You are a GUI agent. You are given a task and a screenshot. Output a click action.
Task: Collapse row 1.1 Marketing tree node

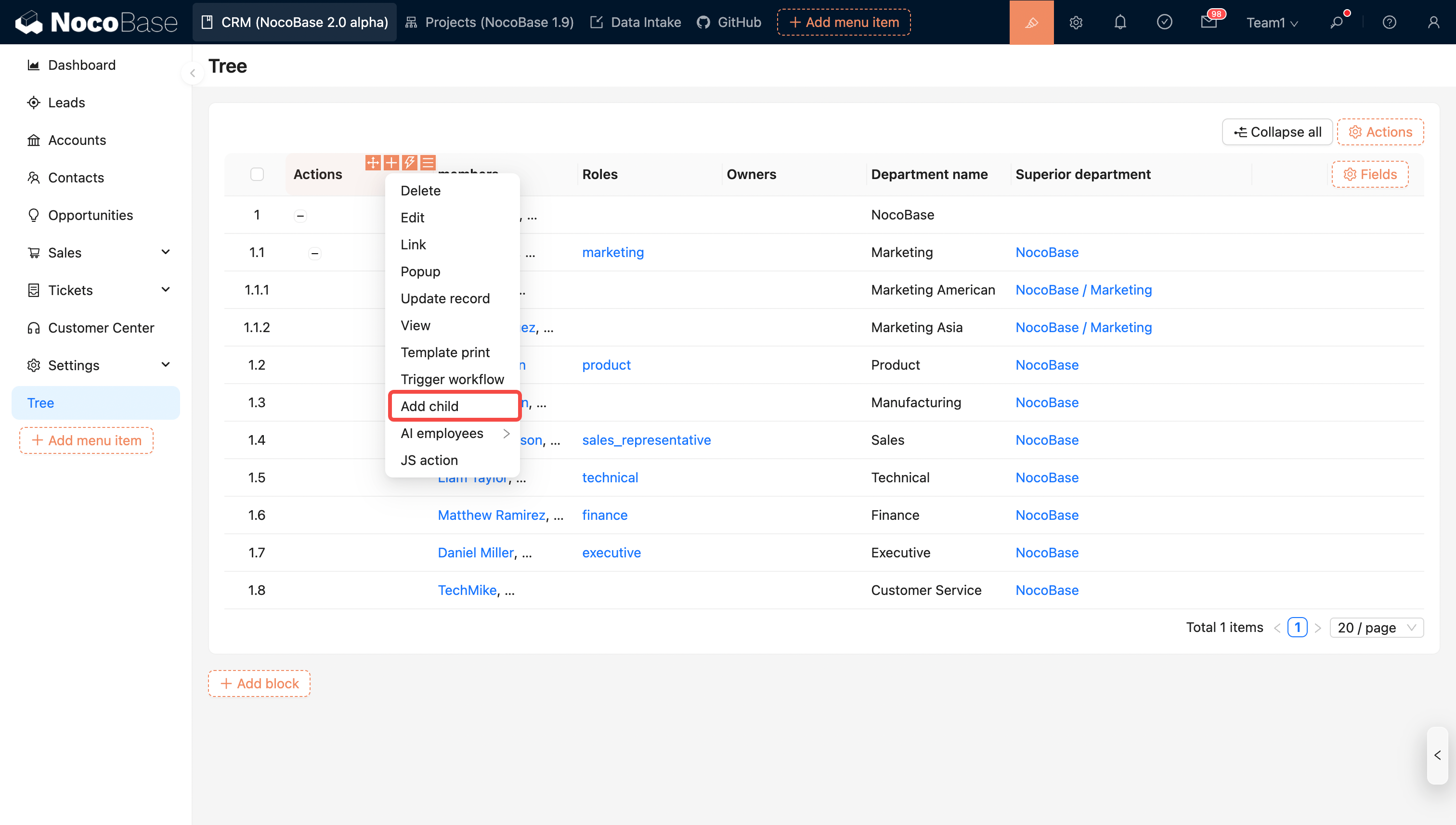314,253
